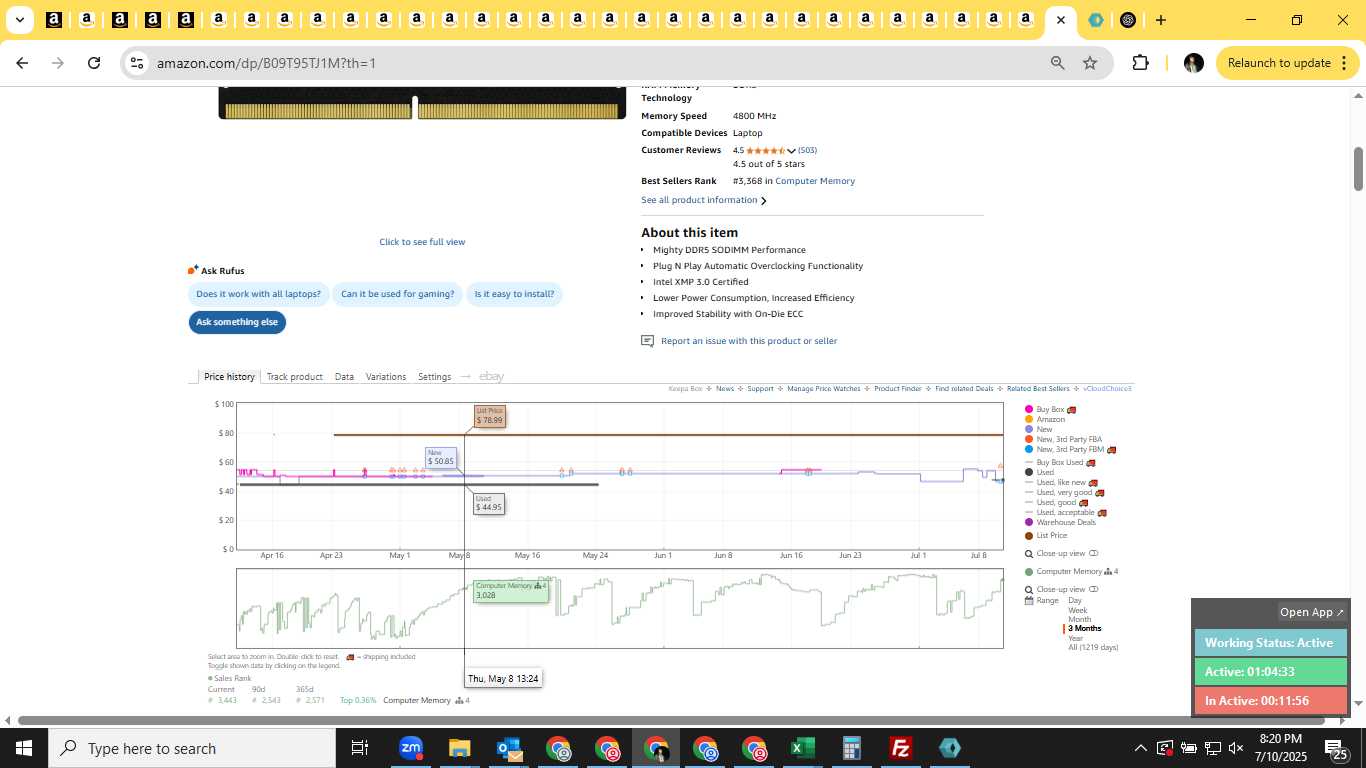
Task: Click the page vertical scrollbar thumb
Action: (x=1358, y=169)
